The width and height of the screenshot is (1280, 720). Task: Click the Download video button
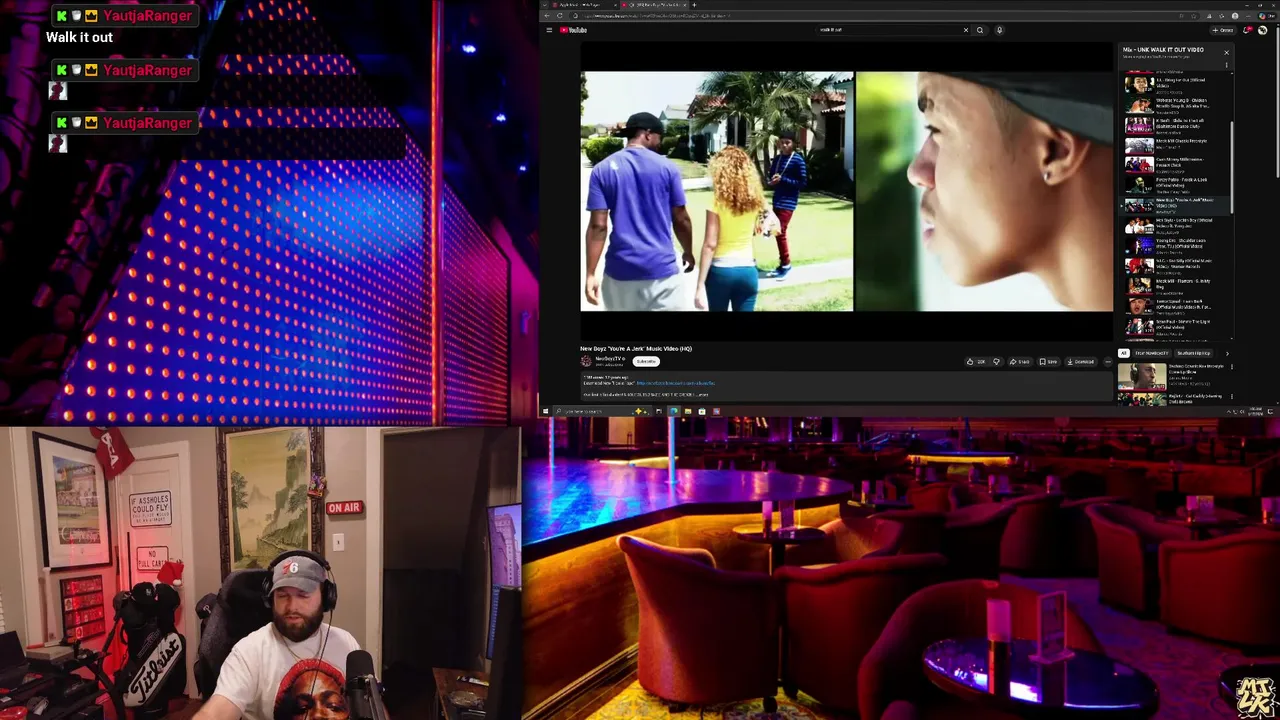[1082, 362]
